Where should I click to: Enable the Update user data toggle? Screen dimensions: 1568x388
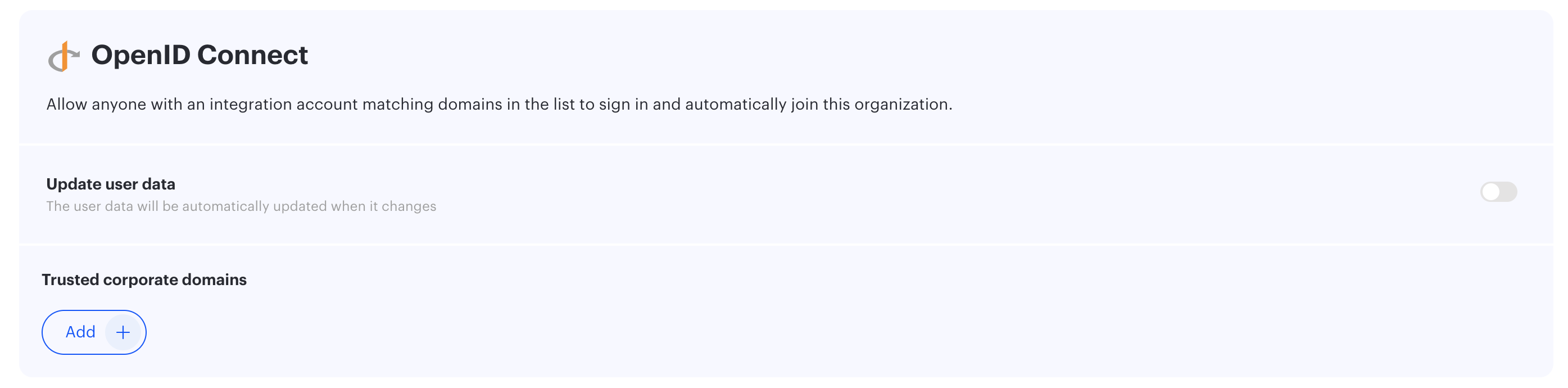[1499, 192]
